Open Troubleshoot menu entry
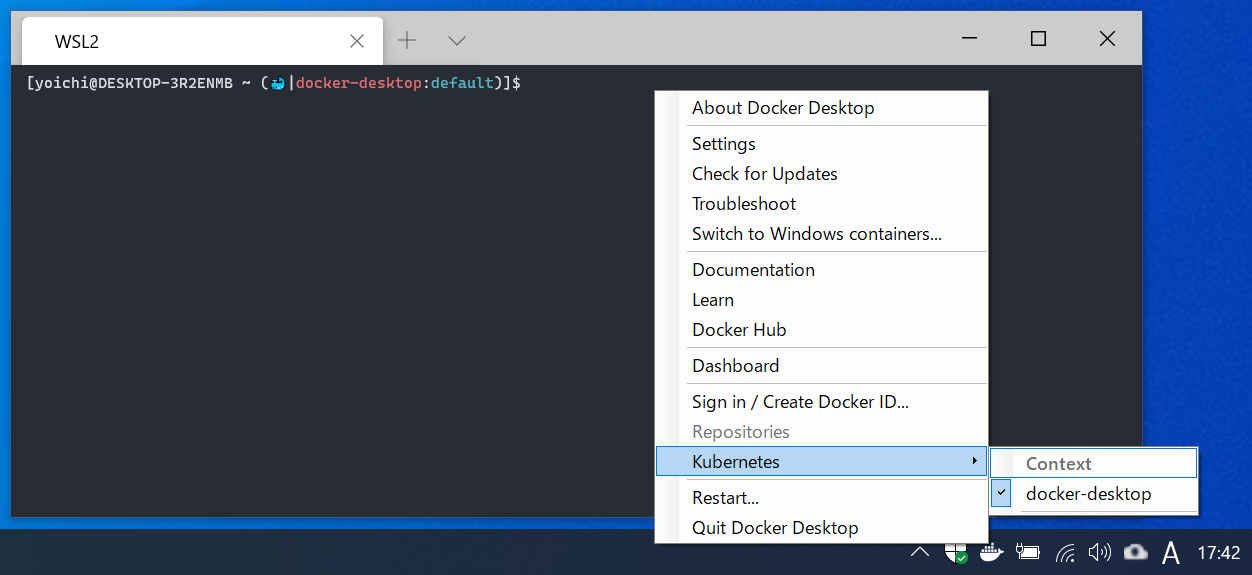 pyautogui.click(x=821, y=204)
